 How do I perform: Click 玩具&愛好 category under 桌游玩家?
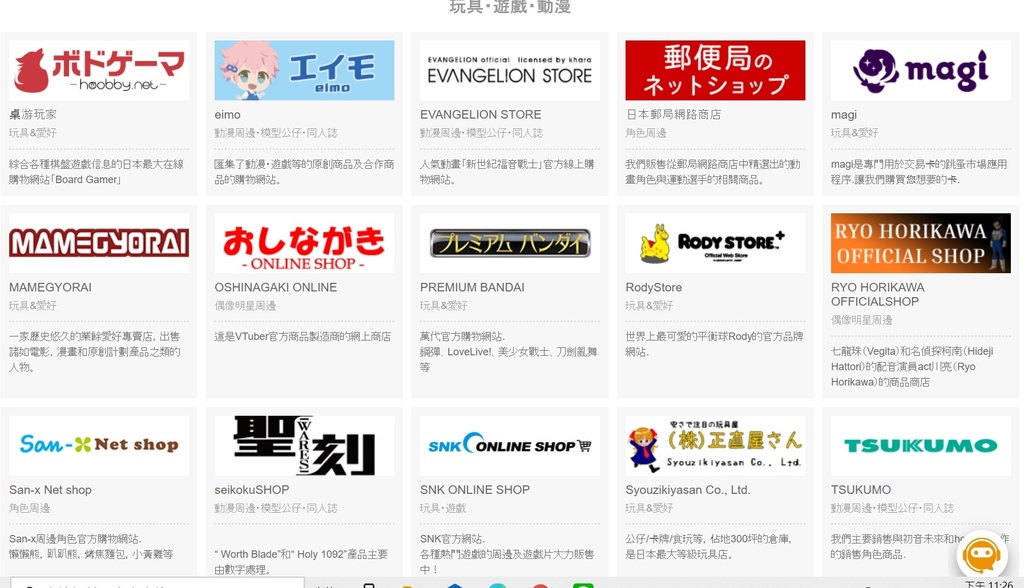33,133
